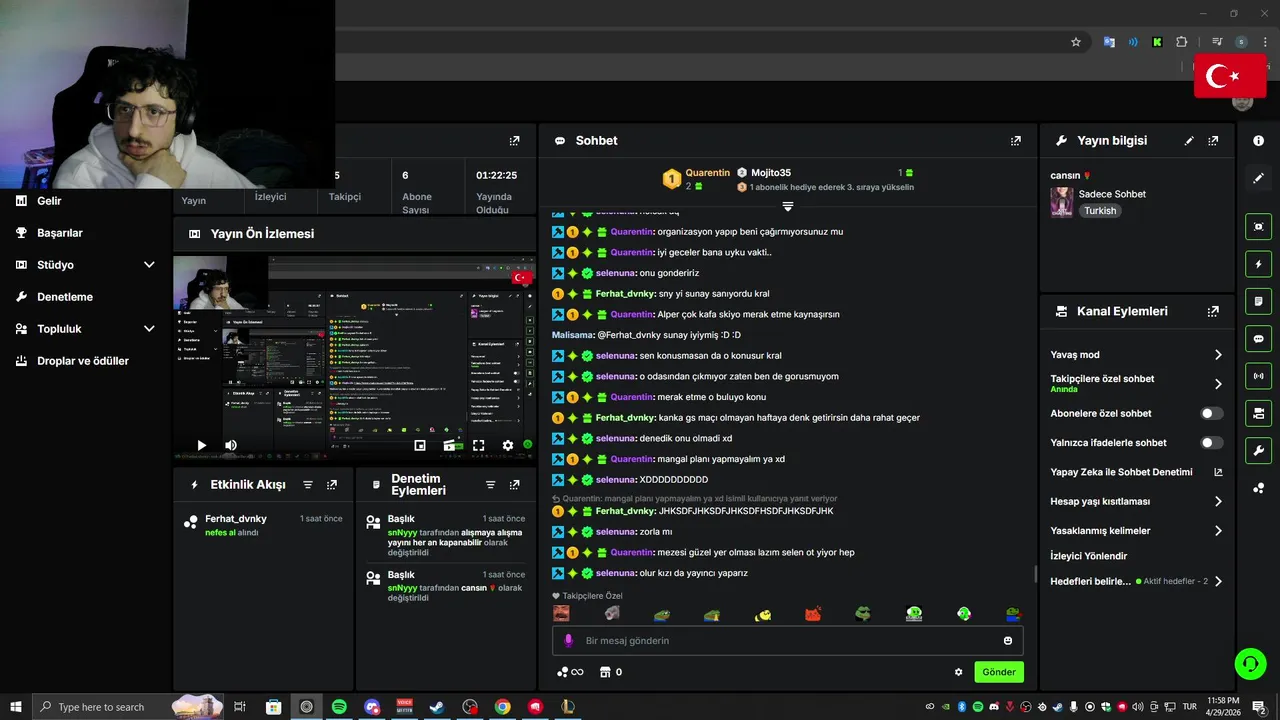1280x720 pixels.
Task: Filter the Etkinlik Akışı feed
Action: pyautogui.click(x=308, y=485)
